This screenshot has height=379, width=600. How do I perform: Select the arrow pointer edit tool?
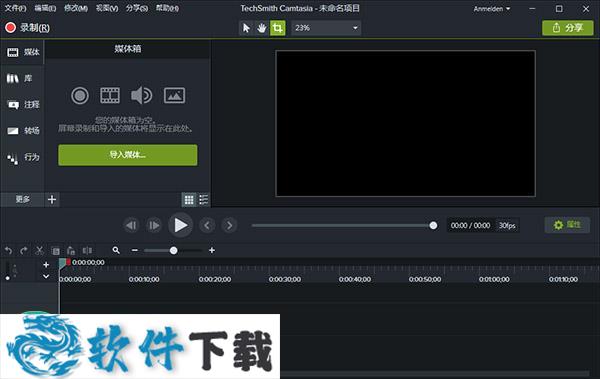246,28
